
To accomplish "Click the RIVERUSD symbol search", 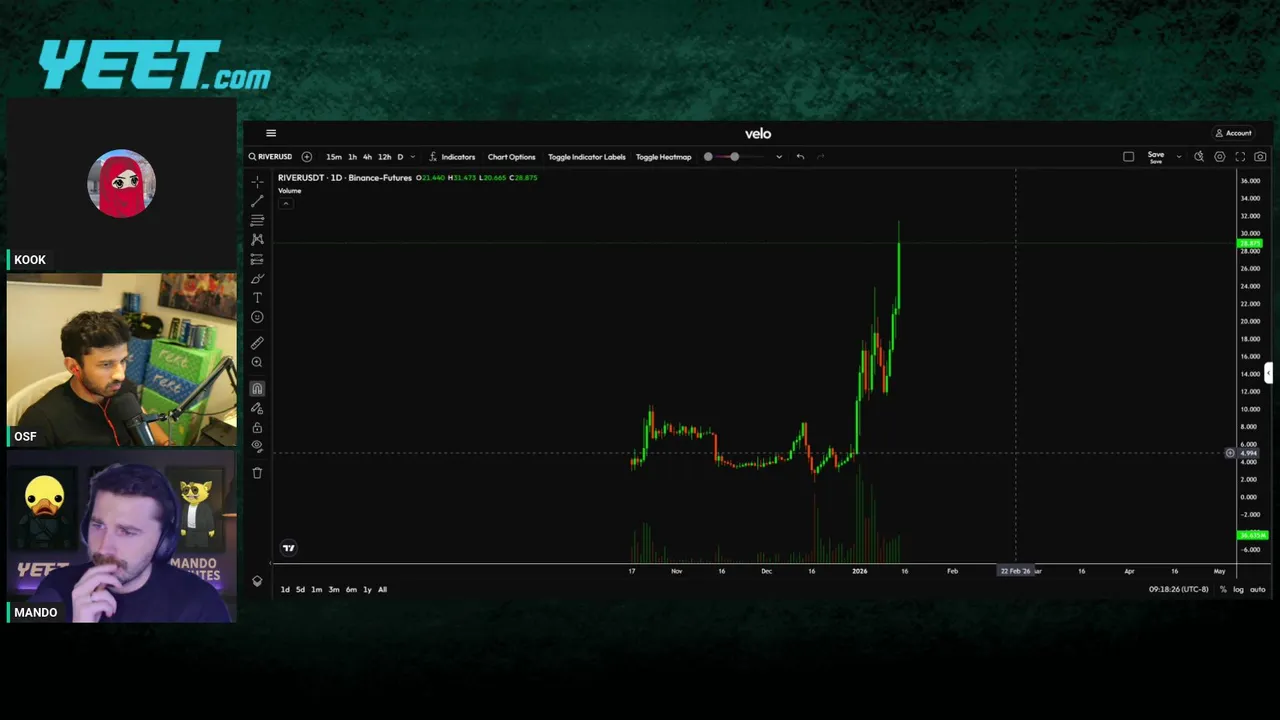I will (271, 157).
